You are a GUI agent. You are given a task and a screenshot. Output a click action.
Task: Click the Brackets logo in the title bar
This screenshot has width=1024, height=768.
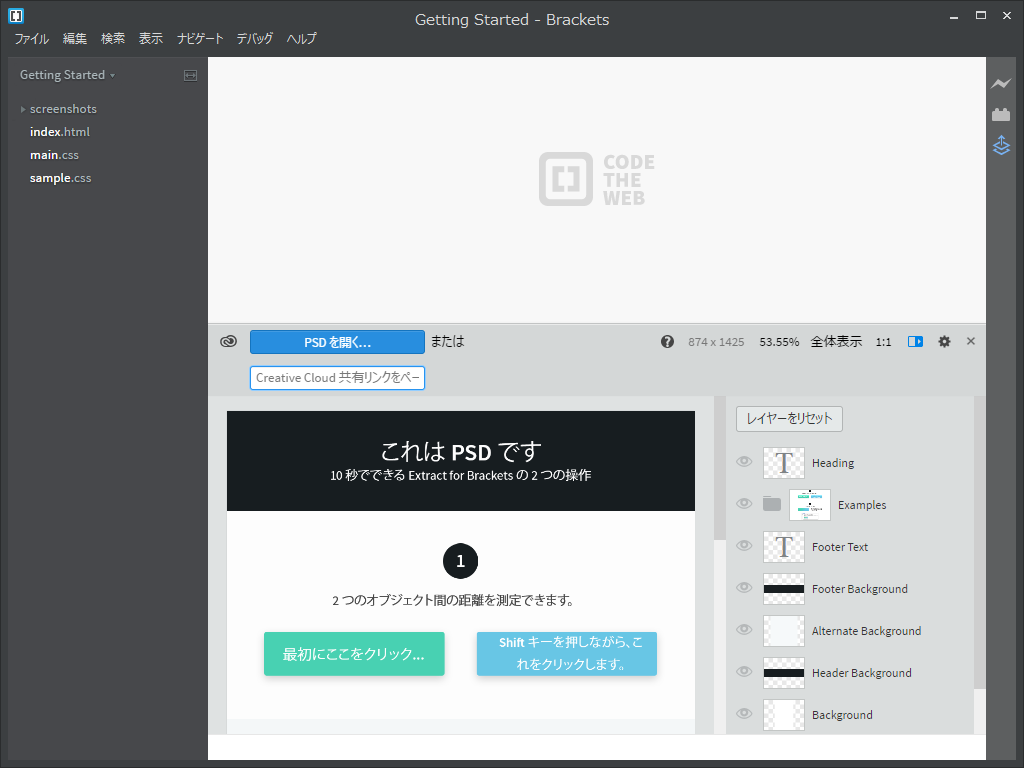click(x=14, y=15)
